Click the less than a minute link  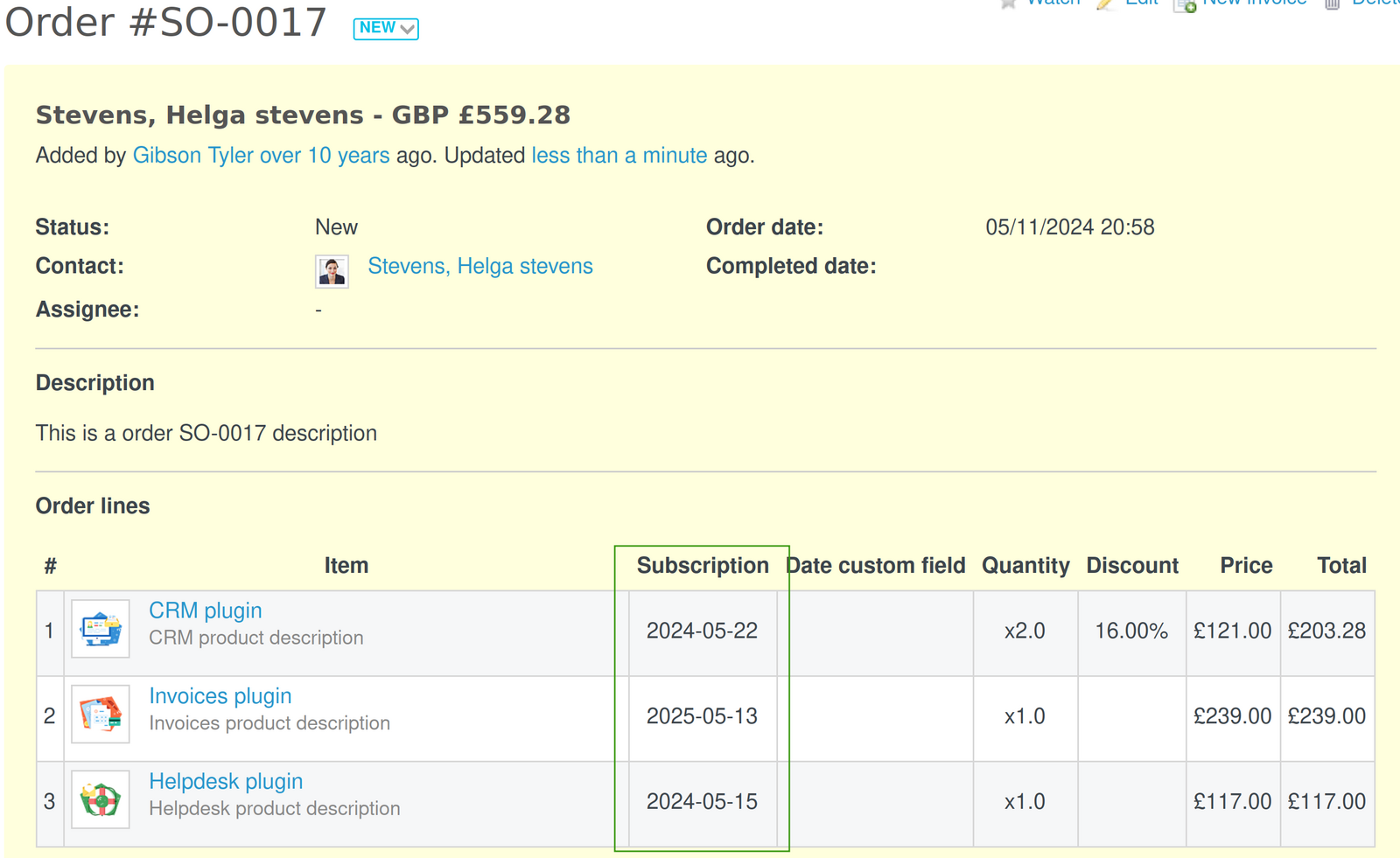click(619, 155)
